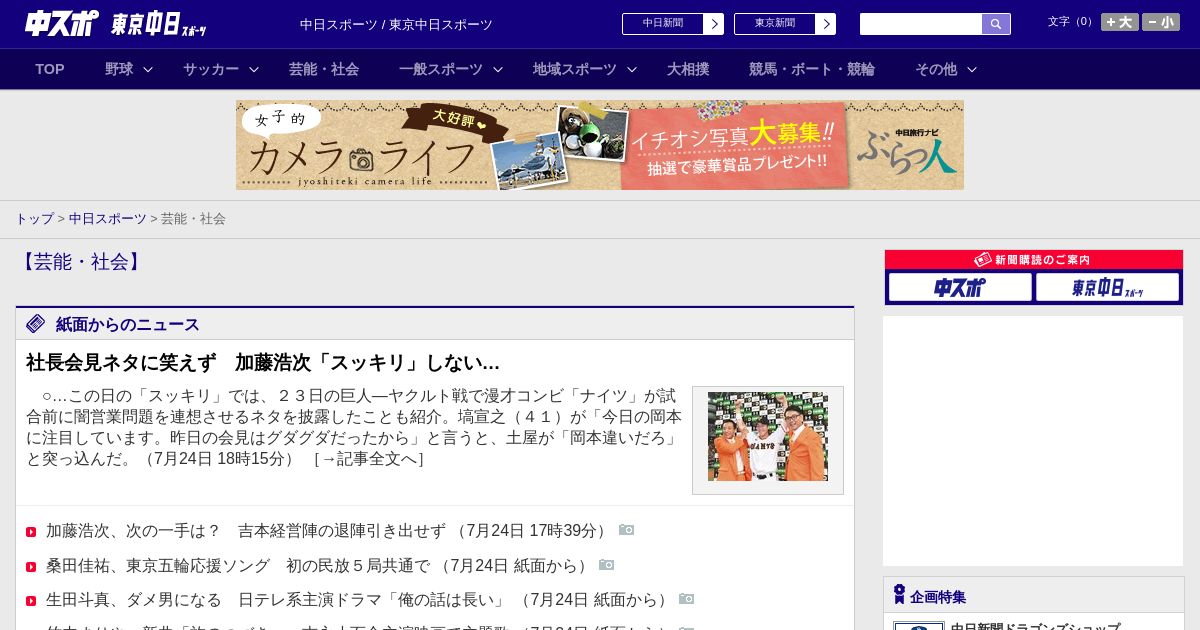Expand the 一般スポーツ dropdown chevron
This screenshot has width=1200, height=630.
pos(498,69)
